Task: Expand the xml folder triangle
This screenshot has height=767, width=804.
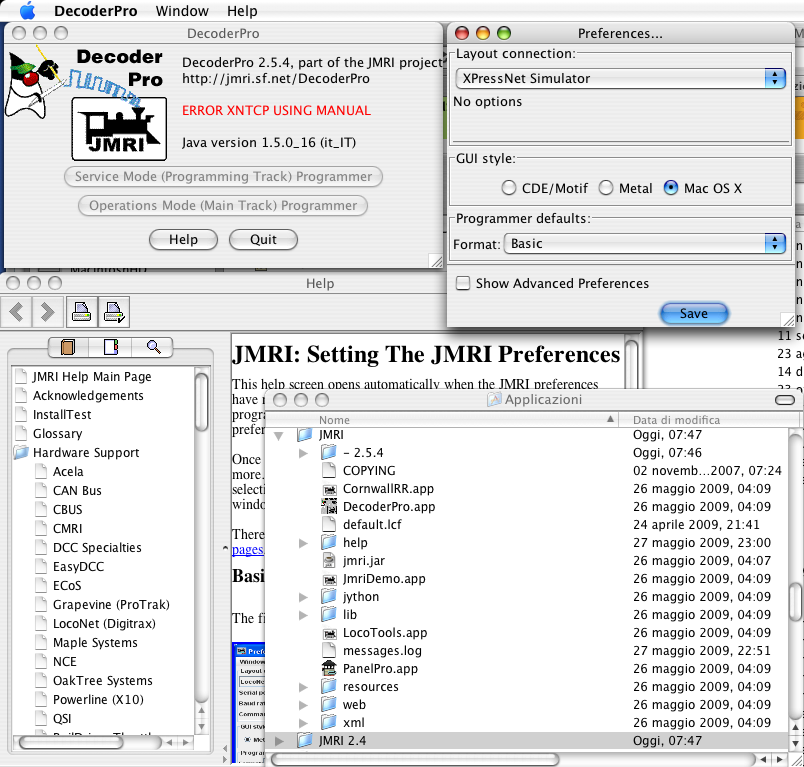Action: click(304, 723)
